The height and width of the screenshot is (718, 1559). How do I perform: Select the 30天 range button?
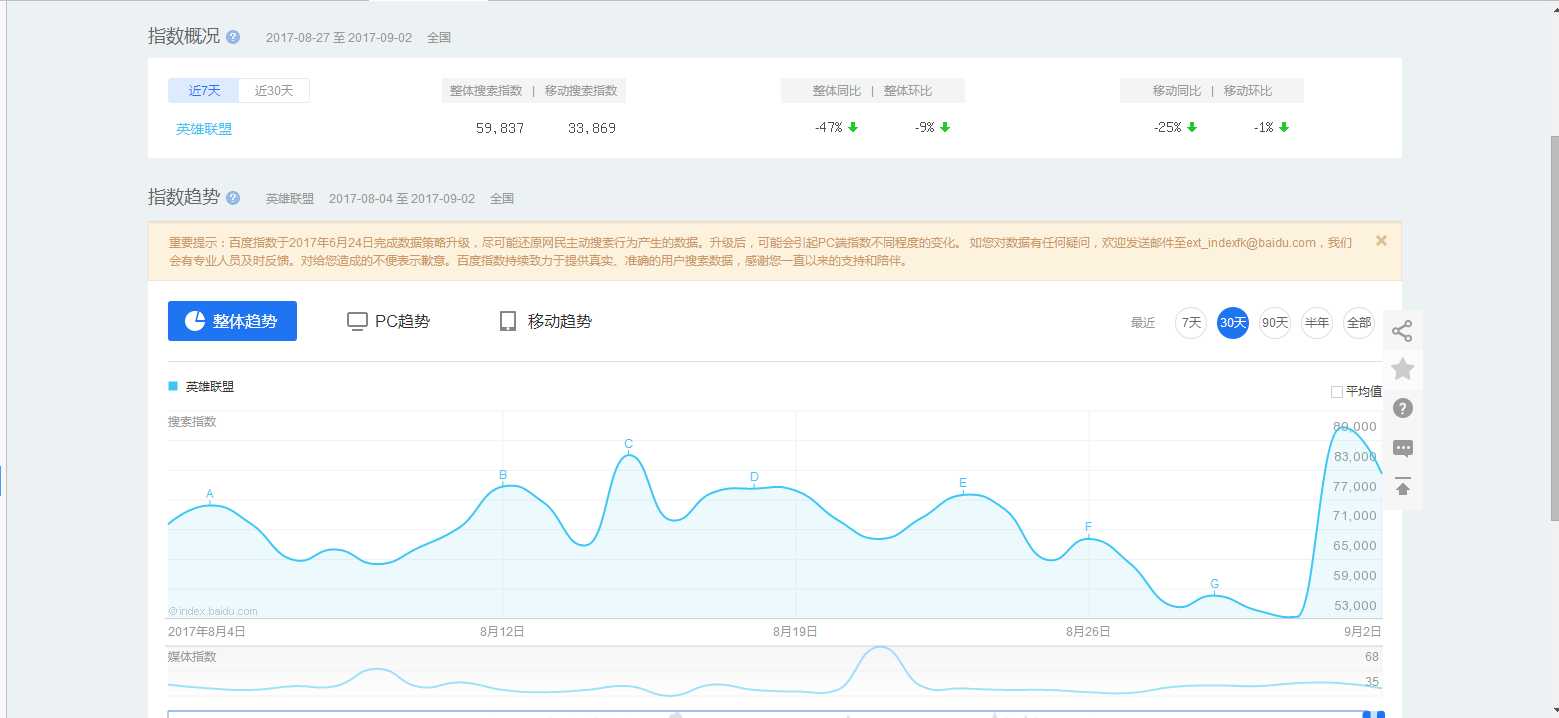pyautogui.click(x=1233, y=323)
